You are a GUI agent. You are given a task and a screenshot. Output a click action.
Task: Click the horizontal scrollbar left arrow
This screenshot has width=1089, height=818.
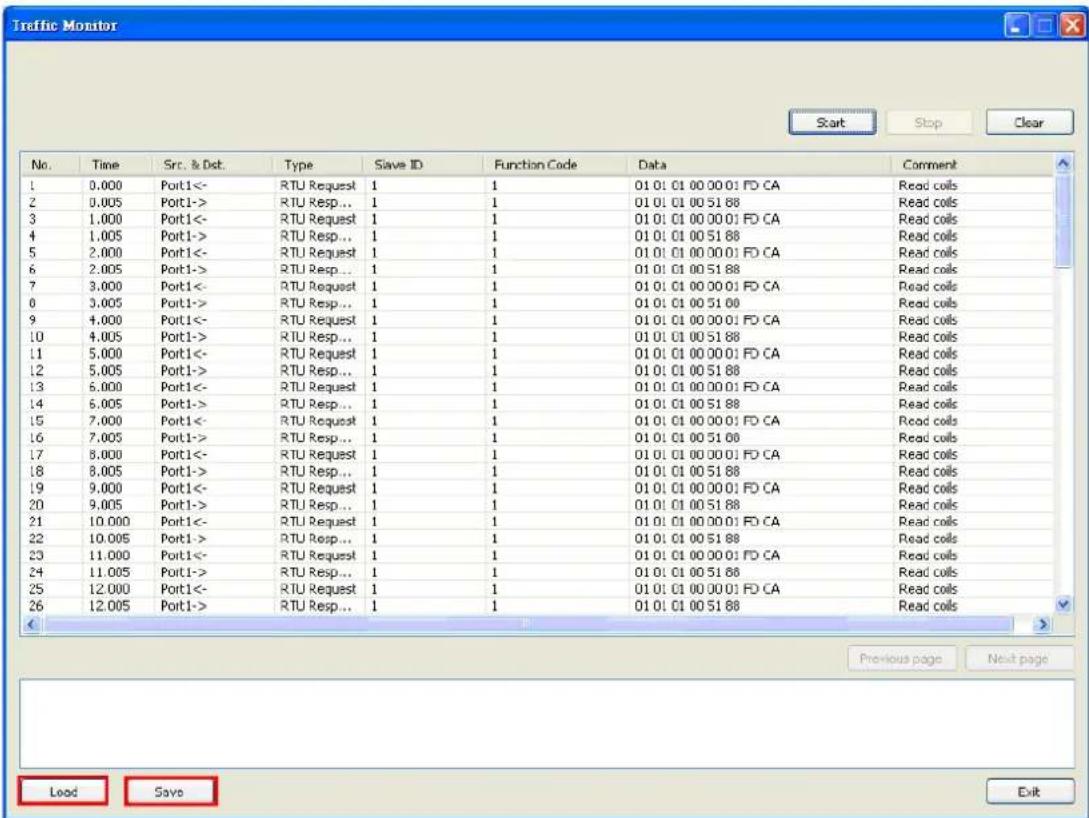pyautogui.click(x=31, y=624)
